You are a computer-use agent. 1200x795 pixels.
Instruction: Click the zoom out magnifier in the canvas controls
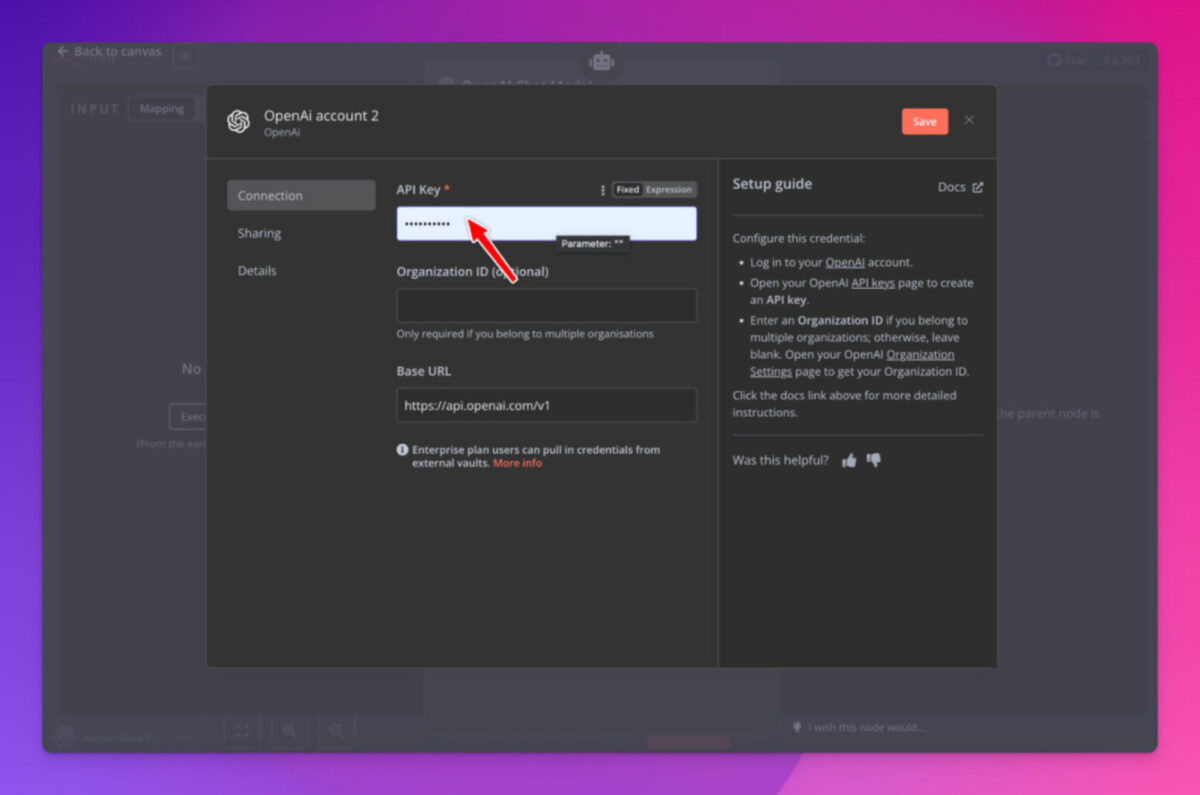pyautogui.click(x=337, y=731)
